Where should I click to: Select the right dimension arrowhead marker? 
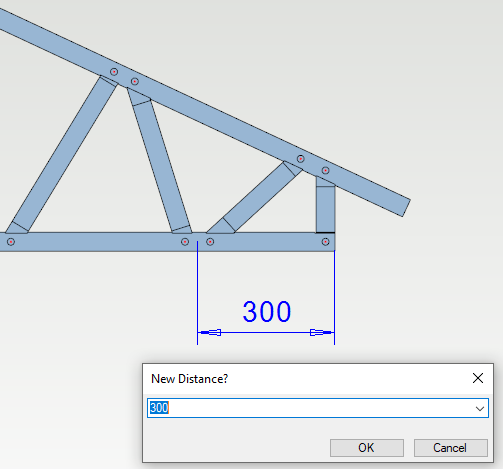[321, 332]
